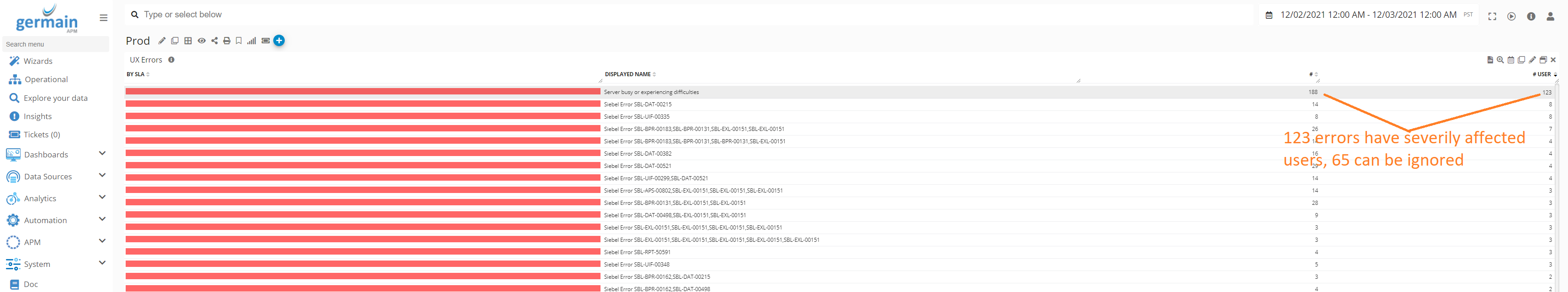The height and width of the screenshot is (292, 1568).
Task: Click the blue plus add button
Action: [x=279, y=41]
